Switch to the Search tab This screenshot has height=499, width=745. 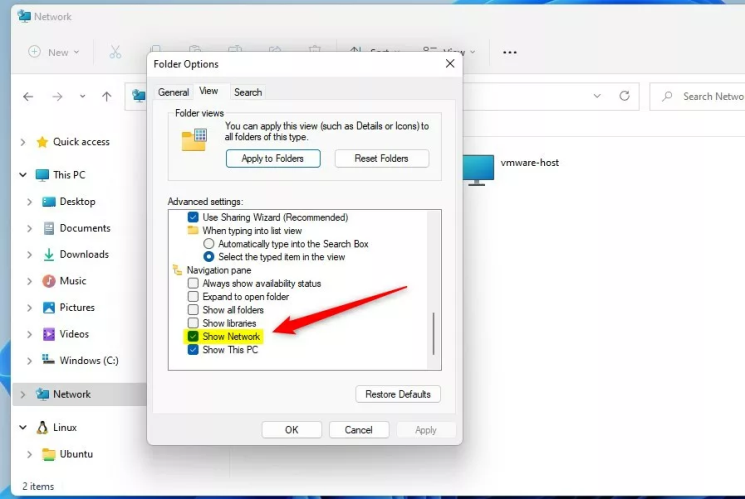click(x=248, y=92)
